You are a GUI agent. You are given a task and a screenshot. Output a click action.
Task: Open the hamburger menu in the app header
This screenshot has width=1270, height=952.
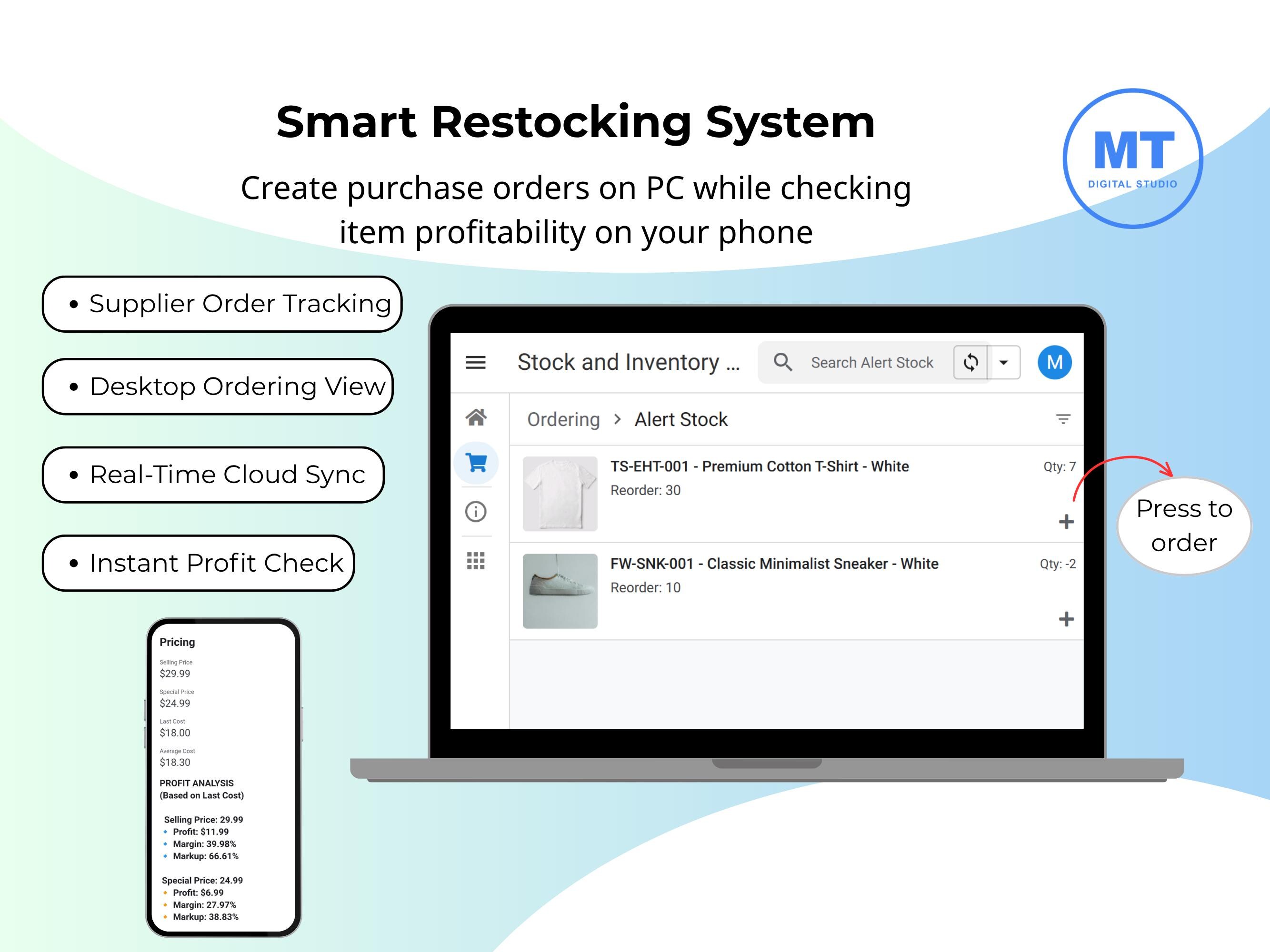pos(475,363)
